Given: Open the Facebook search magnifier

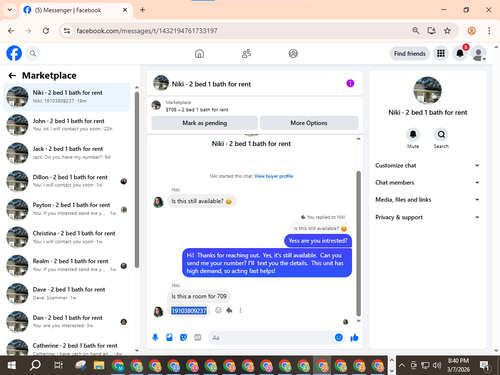Looking at the screenshot, I should [x=33, y=53].
